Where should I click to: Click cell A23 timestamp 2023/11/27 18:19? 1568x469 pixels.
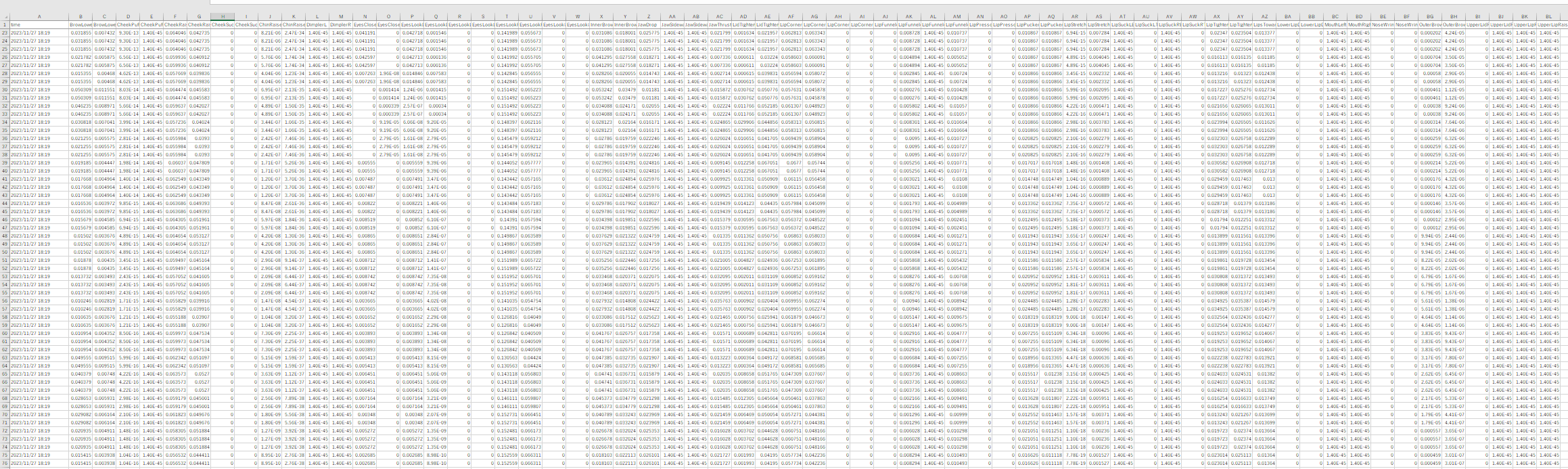(39, 32)
